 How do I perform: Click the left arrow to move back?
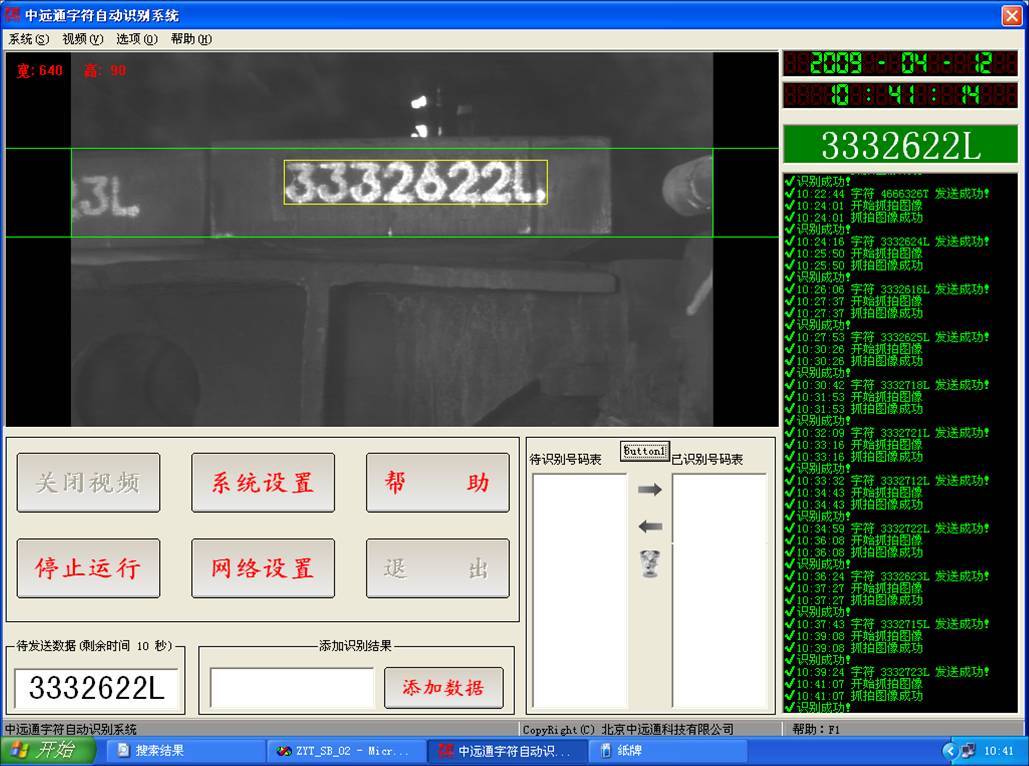(650, 527)
